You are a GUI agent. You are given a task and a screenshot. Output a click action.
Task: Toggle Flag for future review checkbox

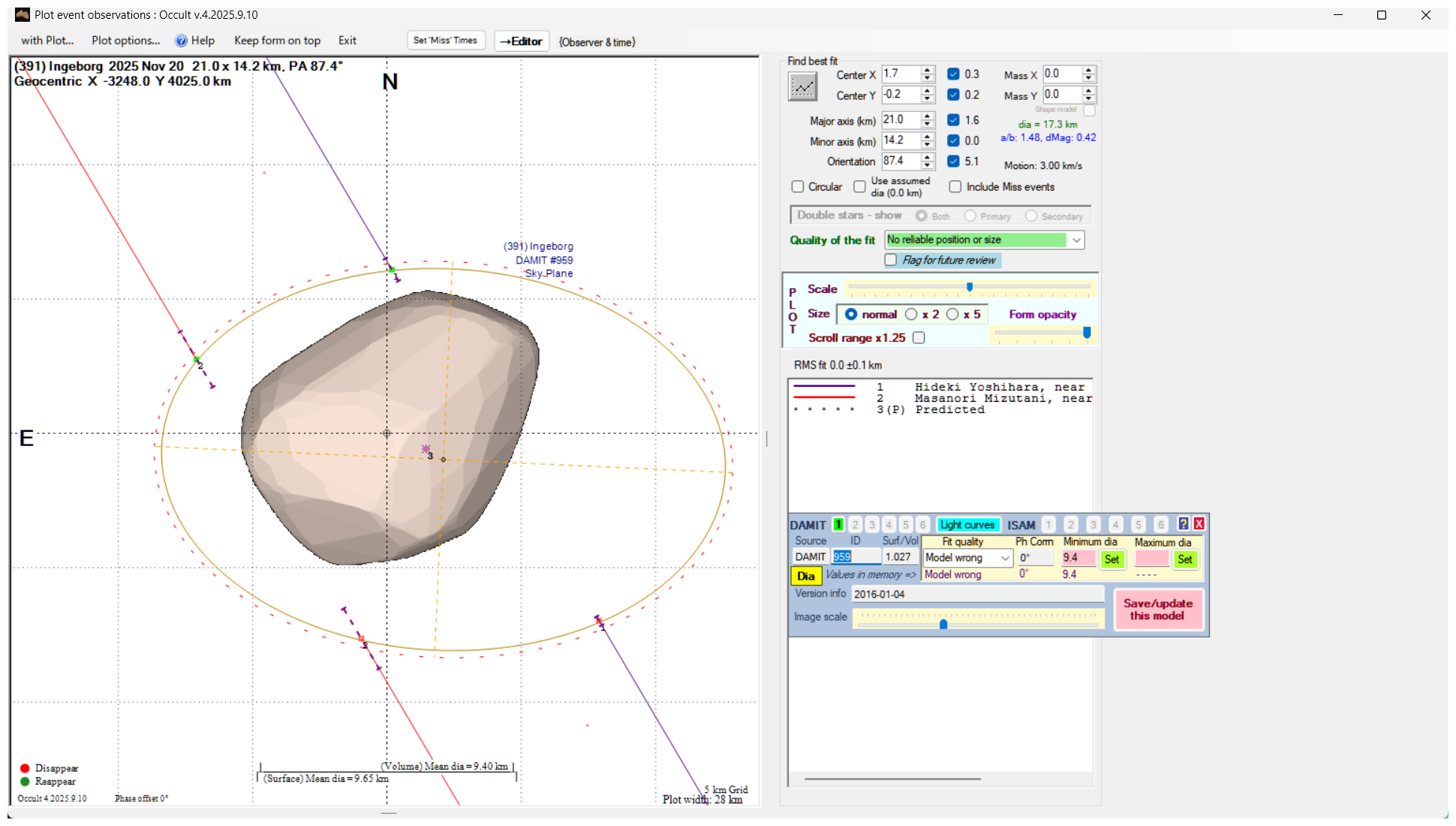pyautogui.click(x=891, y=260)
